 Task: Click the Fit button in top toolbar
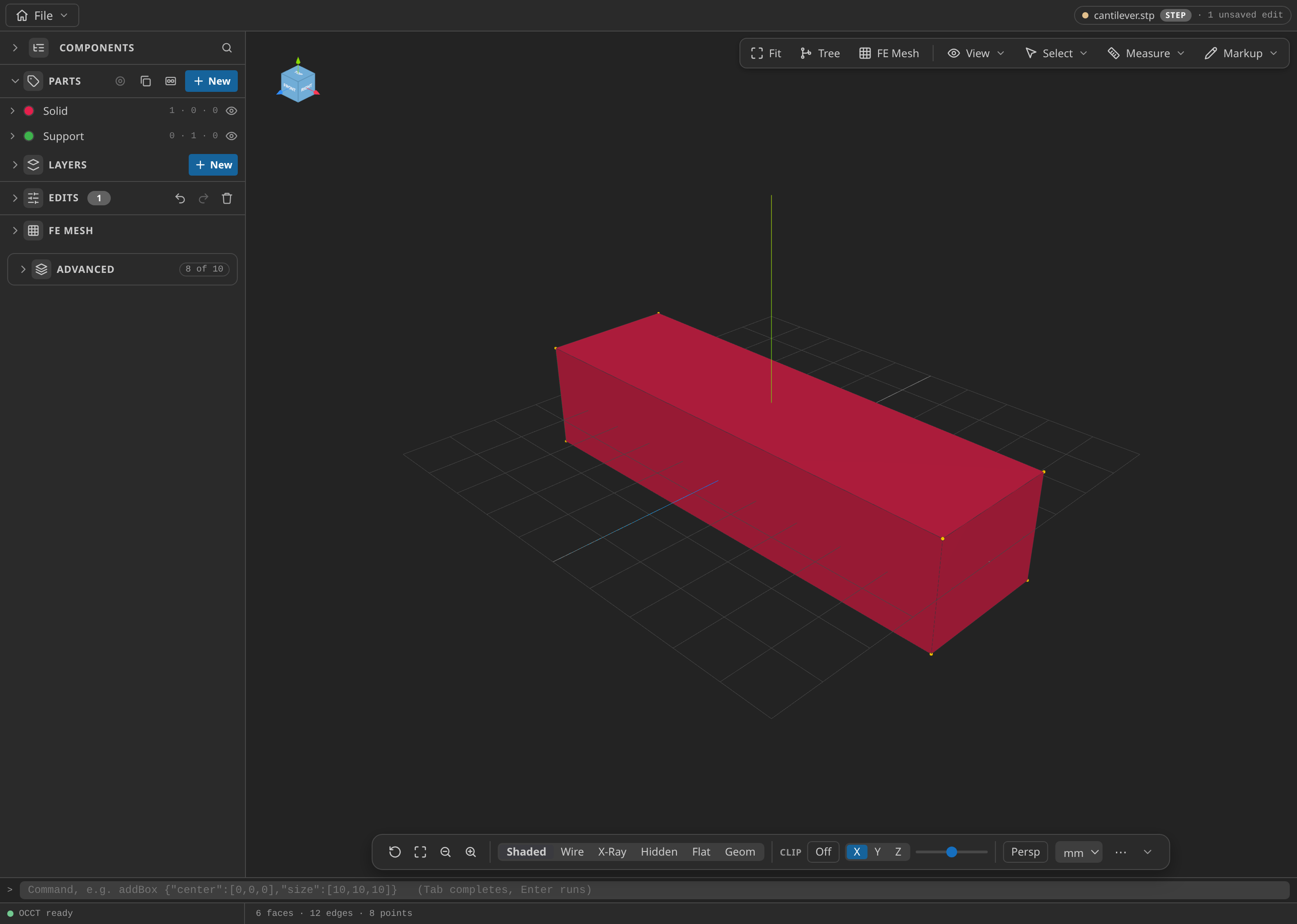click(766, 53)
